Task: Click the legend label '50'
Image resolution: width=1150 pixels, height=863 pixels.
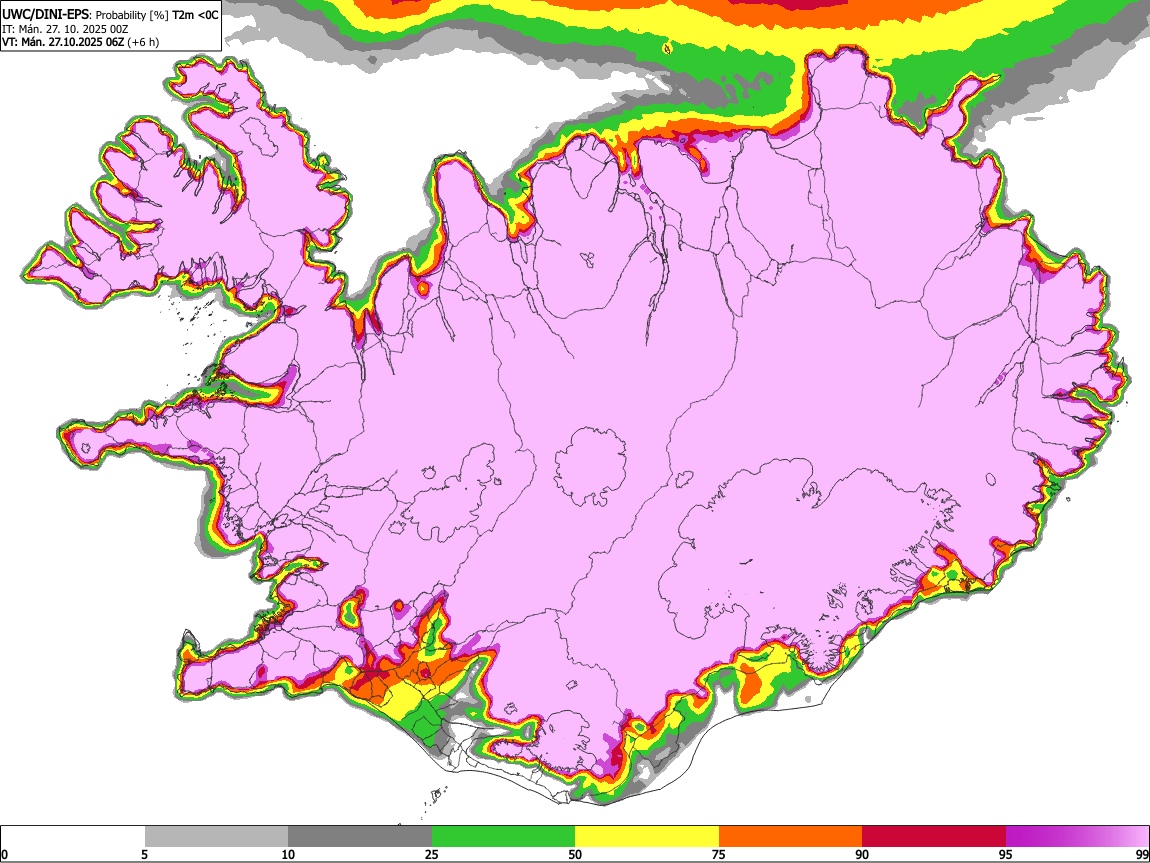Action: pyautogui.click(x=575, y=855)
